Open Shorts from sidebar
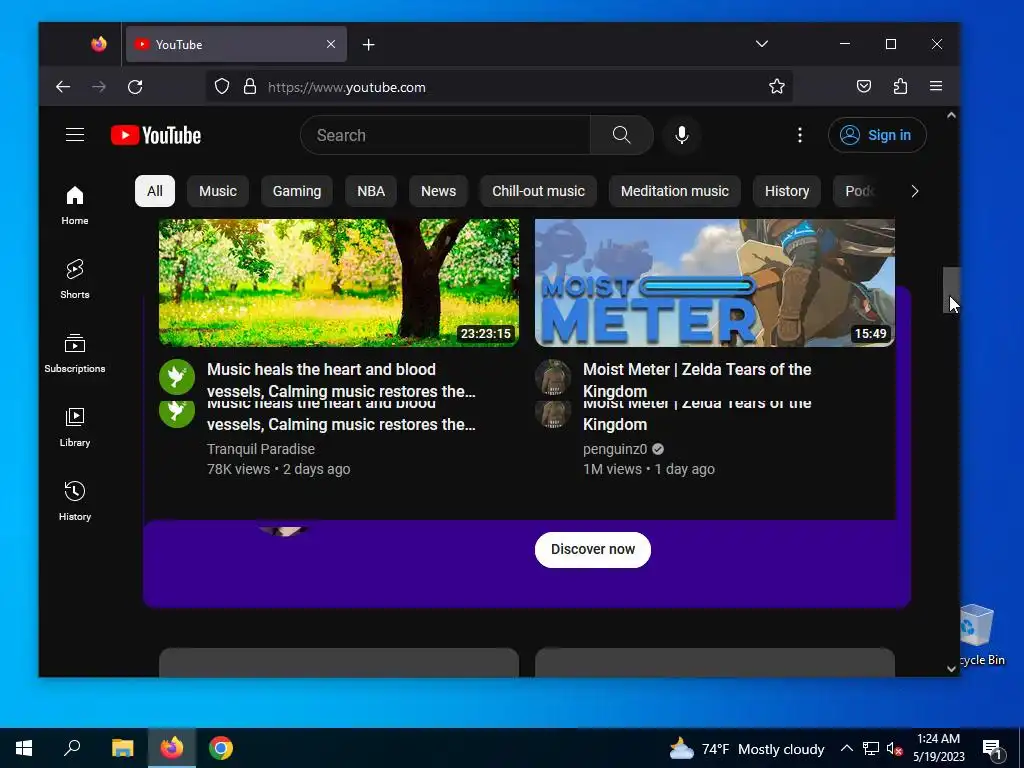The width and height of the screenshot is (1024, 768). (75, 279)
